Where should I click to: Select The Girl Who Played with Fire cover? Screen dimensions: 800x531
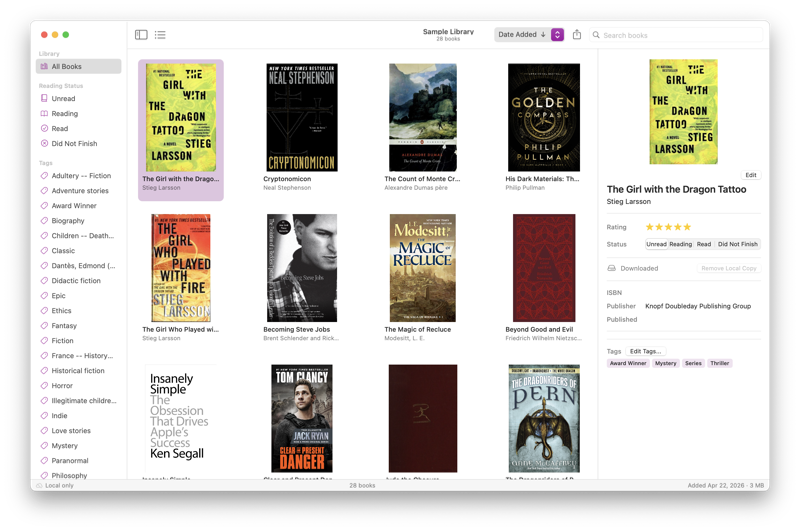pos(181,268)
